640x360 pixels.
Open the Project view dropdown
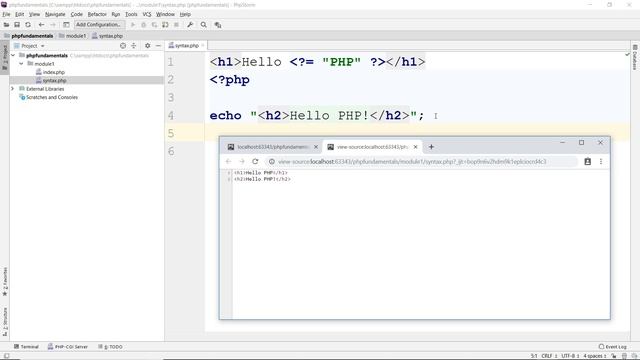(x=29, y=46)
